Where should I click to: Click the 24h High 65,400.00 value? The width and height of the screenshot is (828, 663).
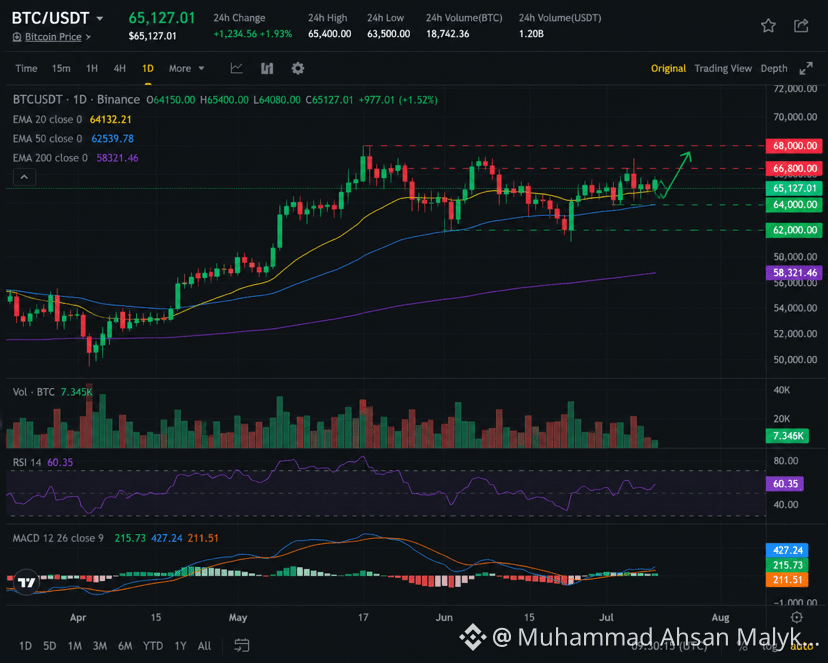pyautogui.click(x=330, y=34)
